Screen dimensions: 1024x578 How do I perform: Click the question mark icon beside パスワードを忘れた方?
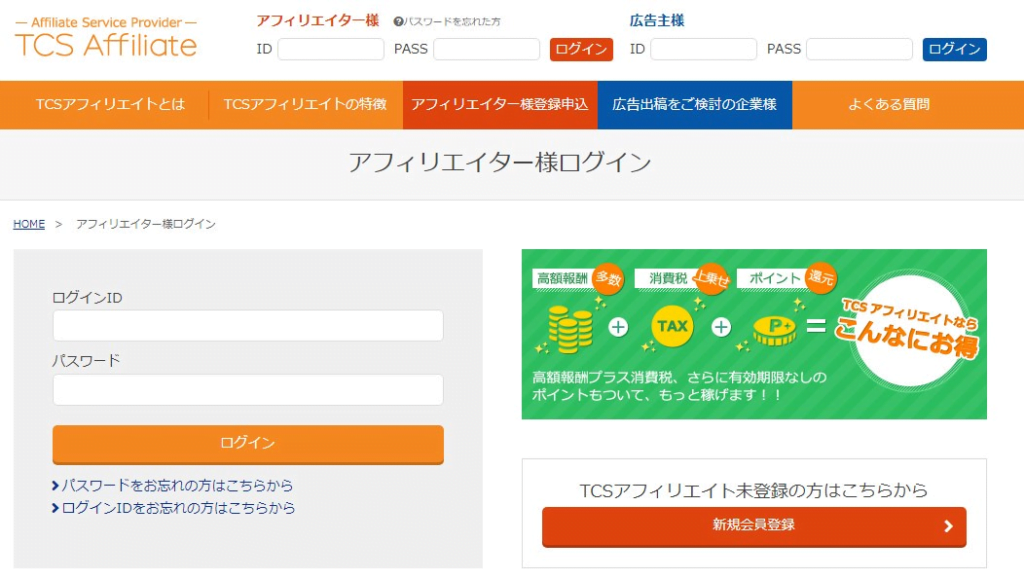click(398, 22)
